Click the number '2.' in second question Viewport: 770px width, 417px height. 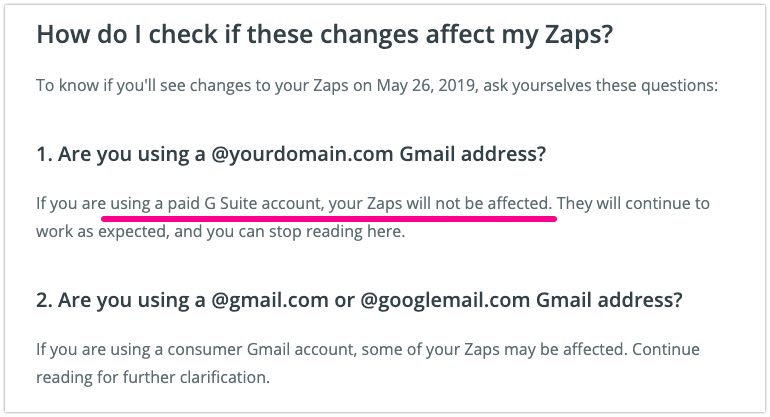(45, 300)
